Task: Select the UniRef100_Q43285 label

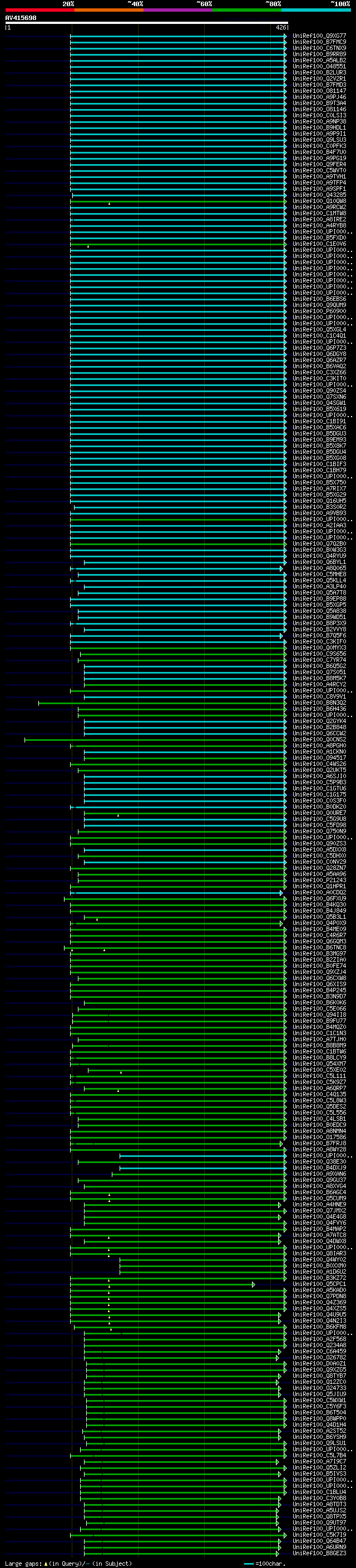Action: point(319,195)
